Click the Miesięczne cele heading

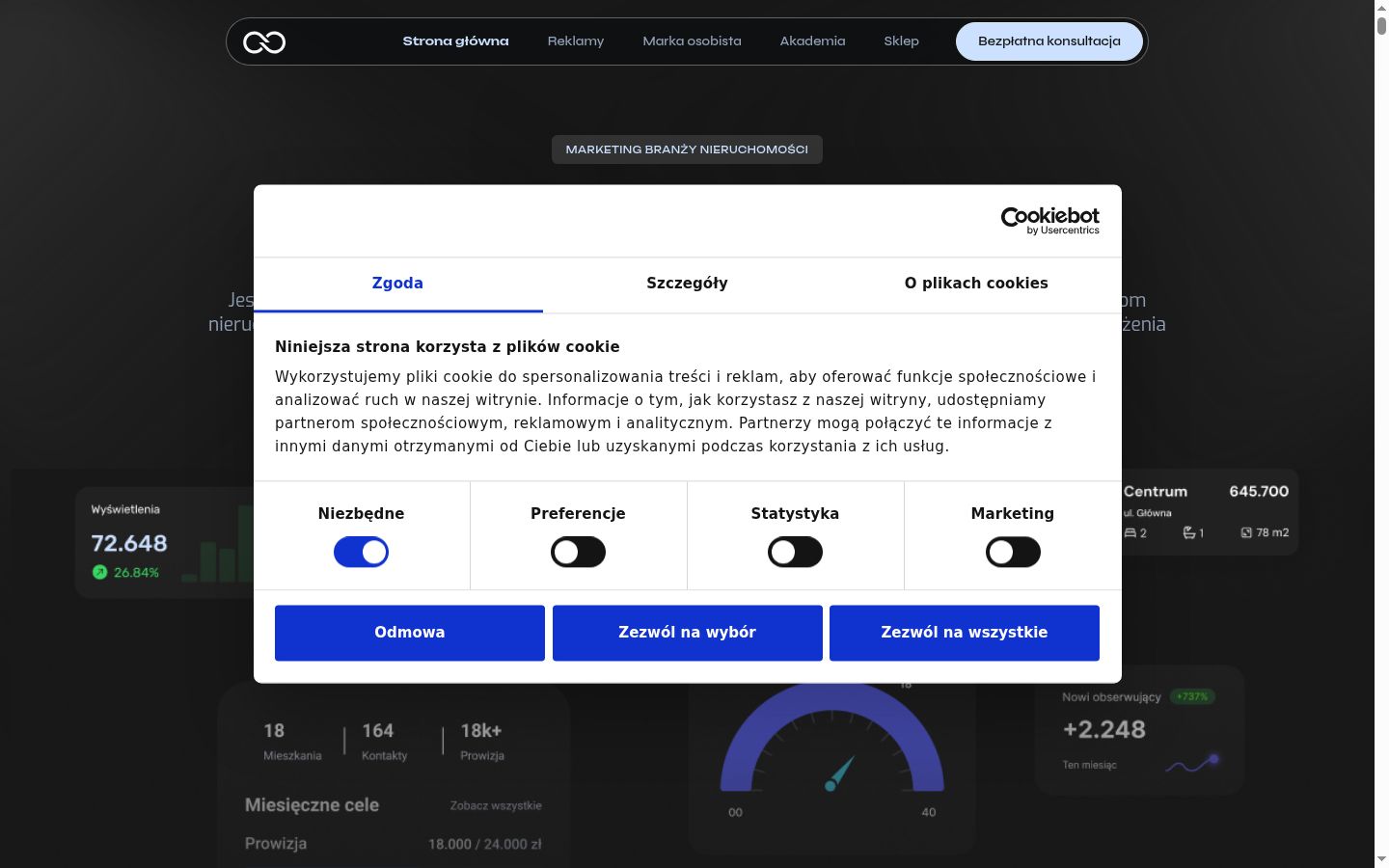point(312,805)
